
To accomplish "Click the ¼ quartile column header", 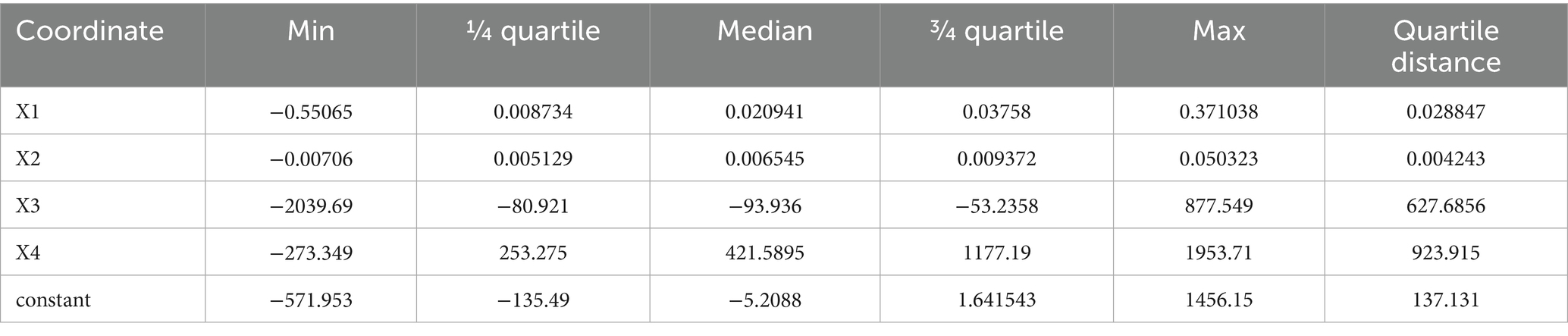I will 533,31.
